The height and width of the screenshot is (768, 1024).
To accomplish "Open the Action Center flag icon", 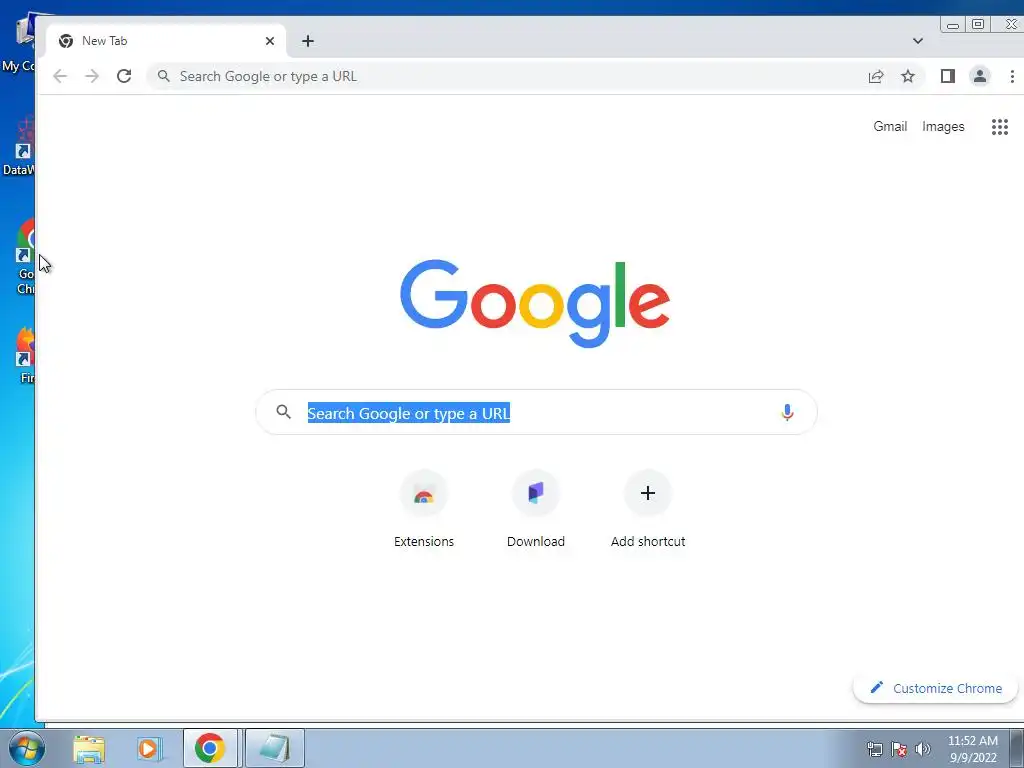I will click(899, 749).
